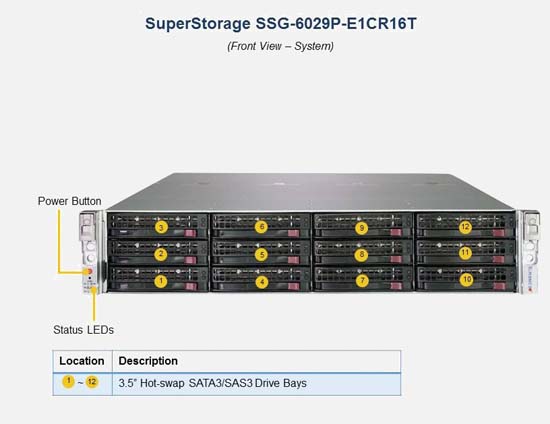
Task: Click the Status LEDs label
Action: [83, 330]
